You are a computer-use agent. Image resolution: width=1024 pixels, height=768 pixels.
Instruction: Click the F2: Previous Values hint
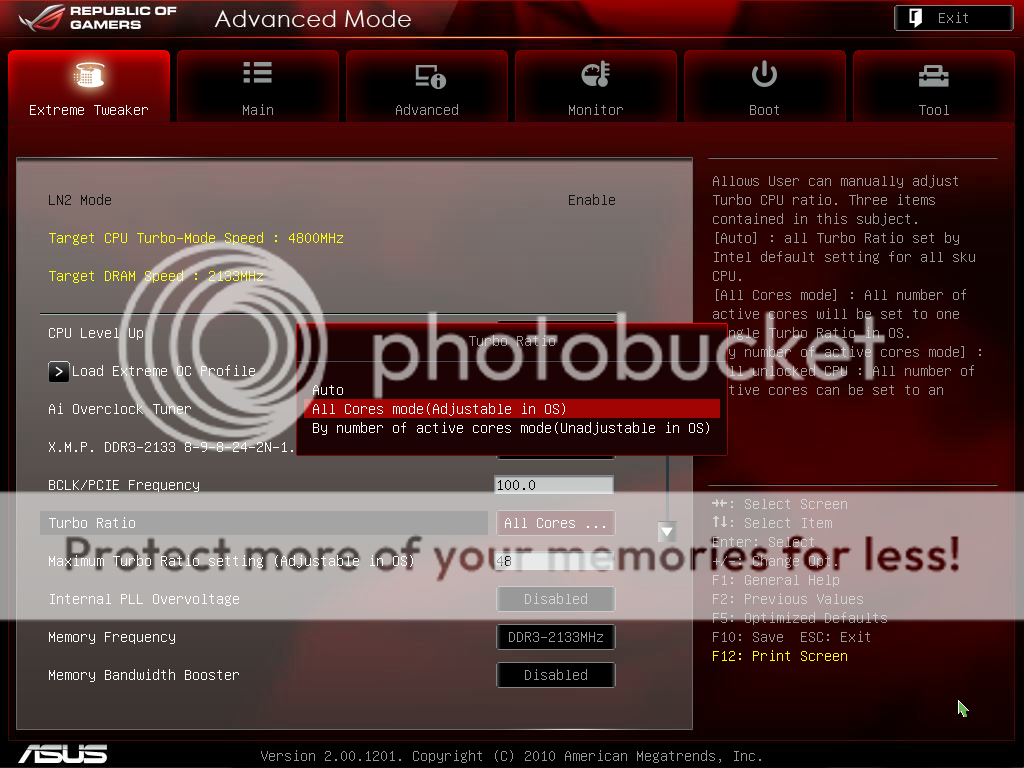tap(788, 599)
